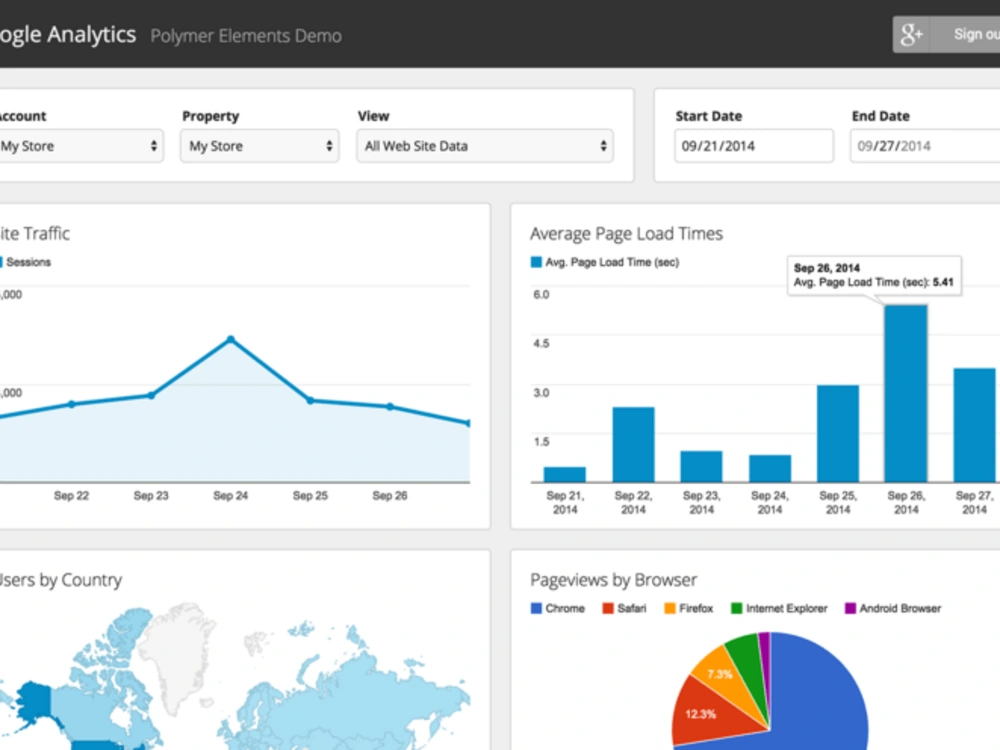The height and width of the screenshot is (750, 1000).
Task: Click the green Internet Explorer pie slice
Action: click(747, 660)
